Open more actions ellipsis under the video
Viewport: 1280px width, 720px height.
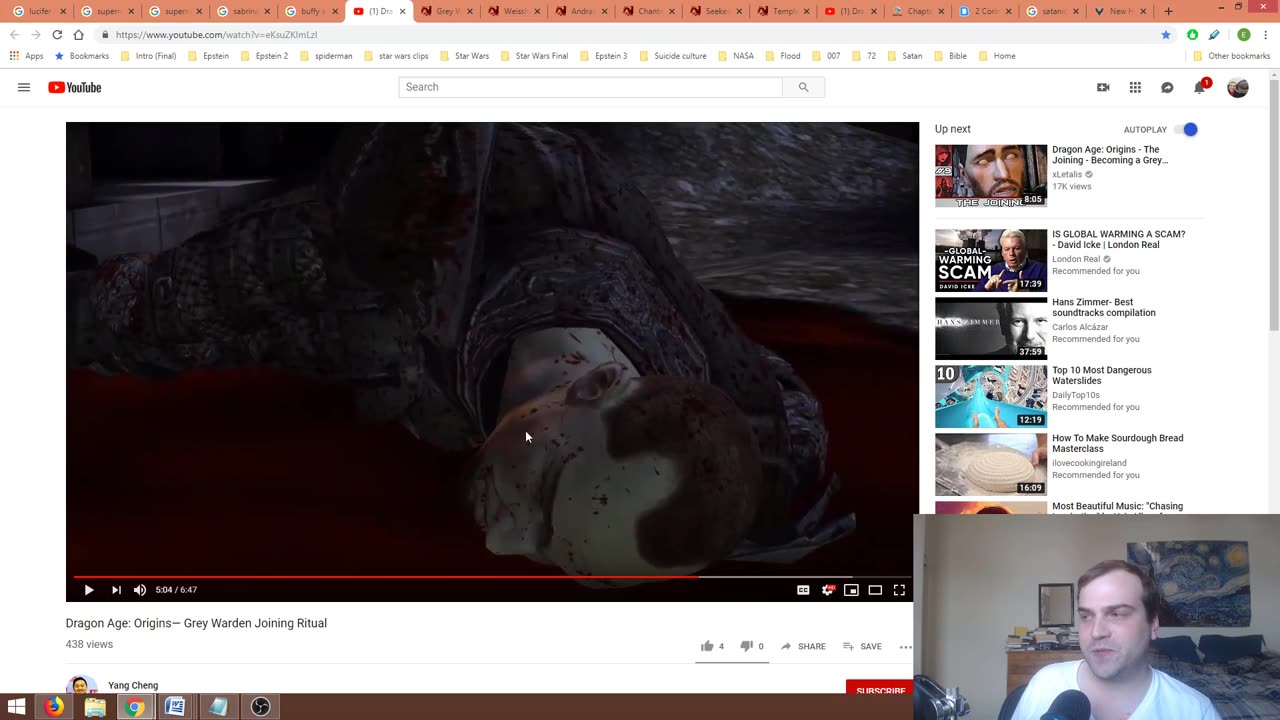[x=905, y=647]
